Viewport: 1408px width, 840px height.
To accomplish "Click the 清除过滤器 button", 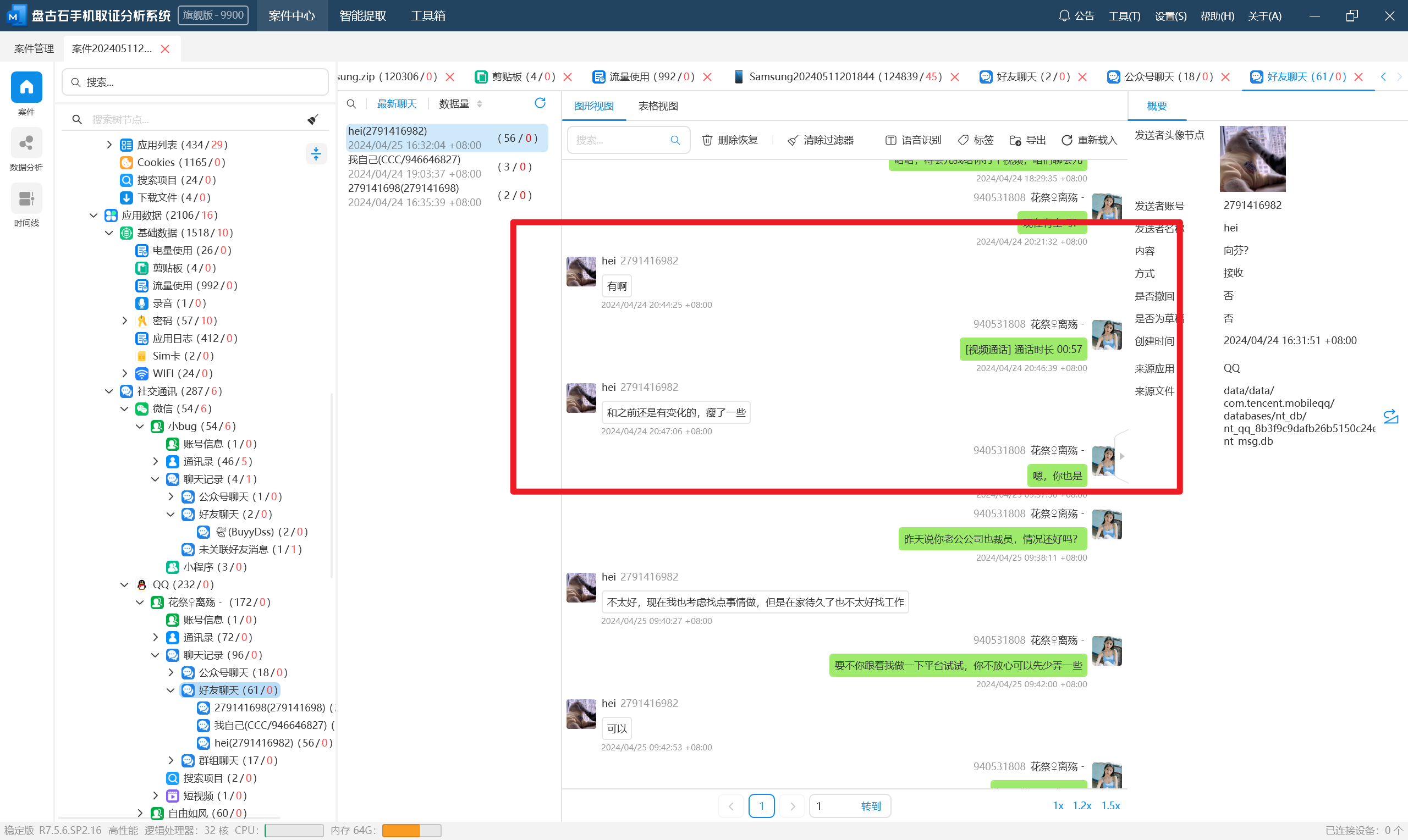I will (x=821, y=140).
